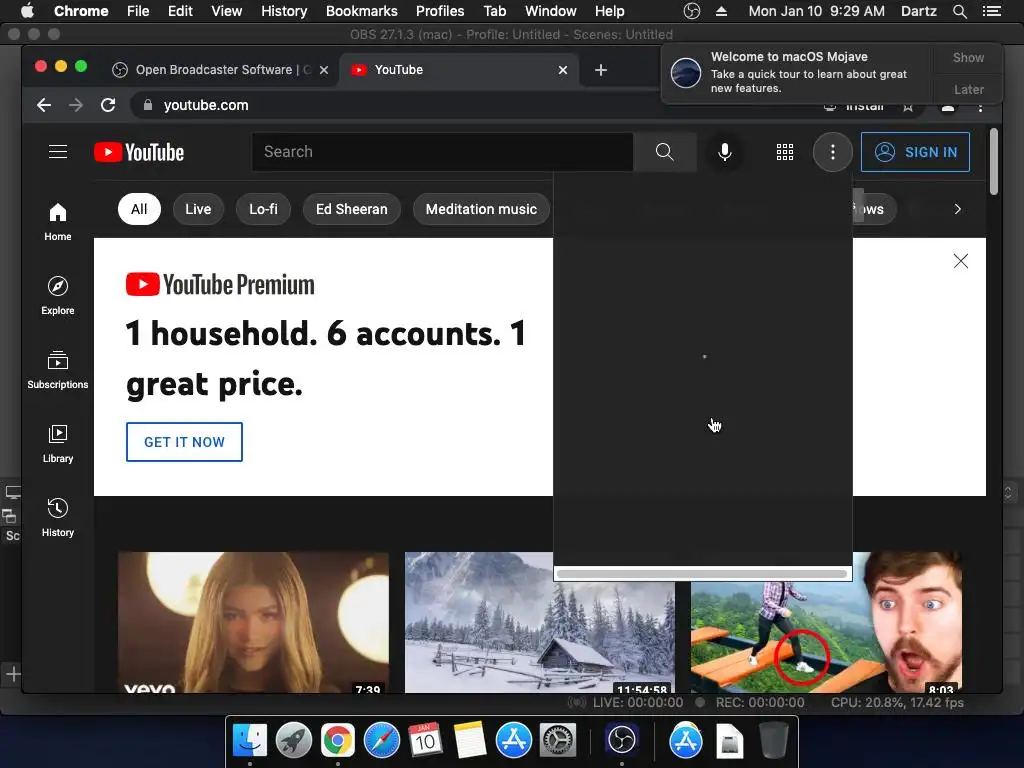Select the Ed Sheeran filter chip

[x=351, y=209]
